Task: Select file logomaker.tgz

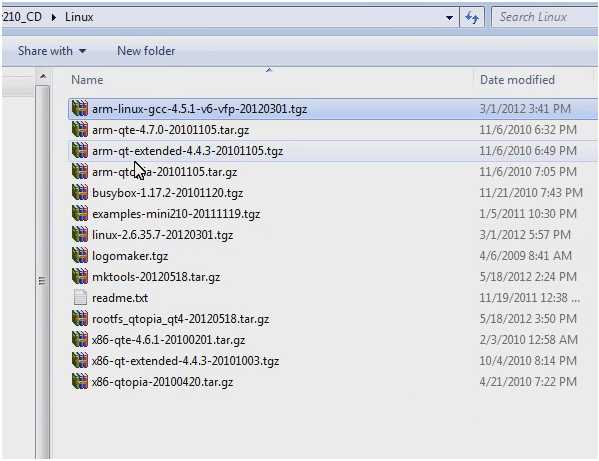Action: tap(130, 256)
